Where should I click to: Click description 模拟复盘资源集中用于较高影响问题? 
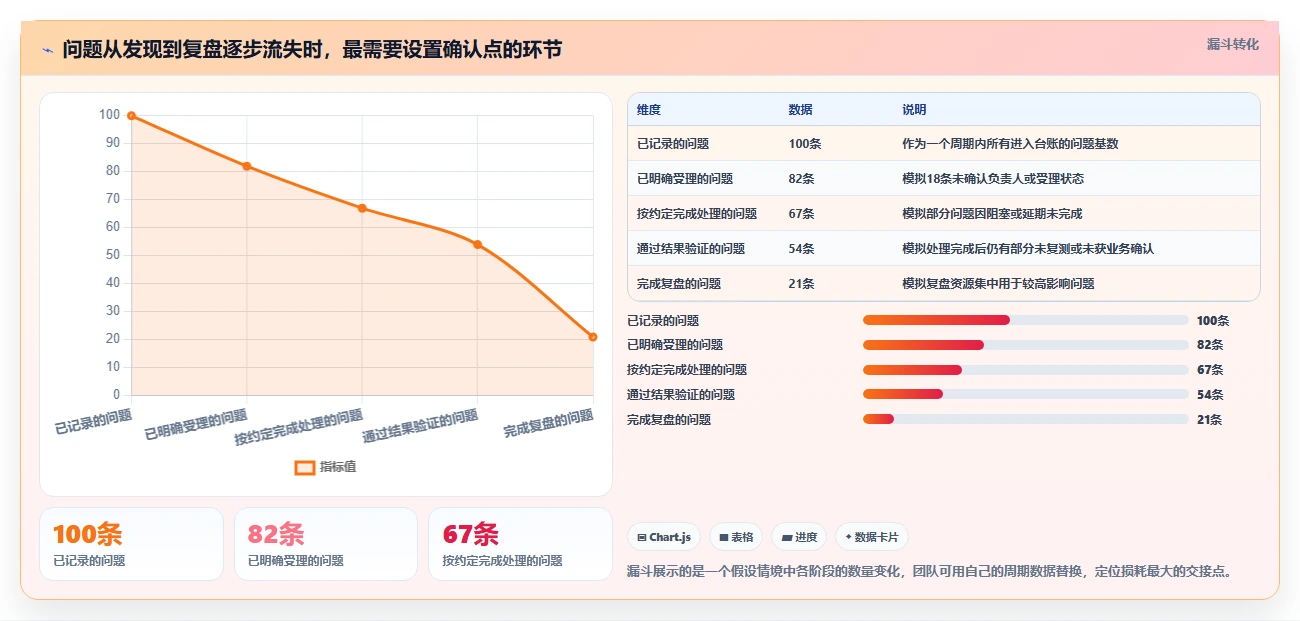tap(998, 284)
